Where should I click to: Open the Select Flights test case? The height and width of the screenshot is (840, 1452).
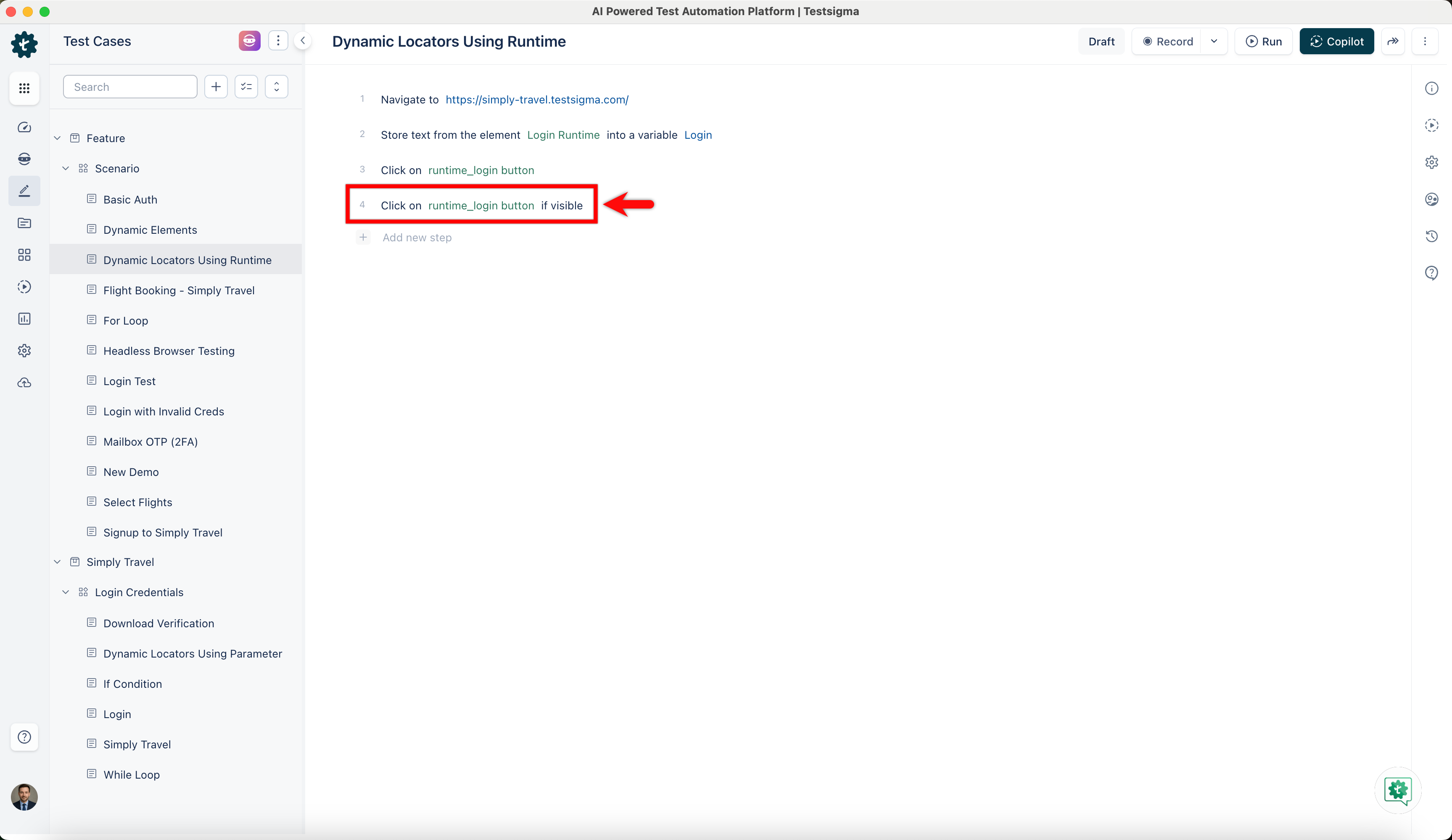pos(138,502)
